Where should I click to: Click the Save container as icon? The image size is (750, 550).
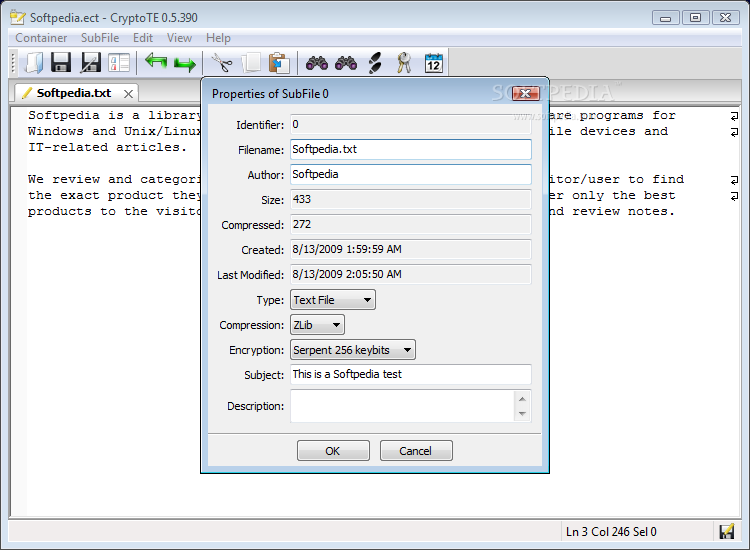90,63
